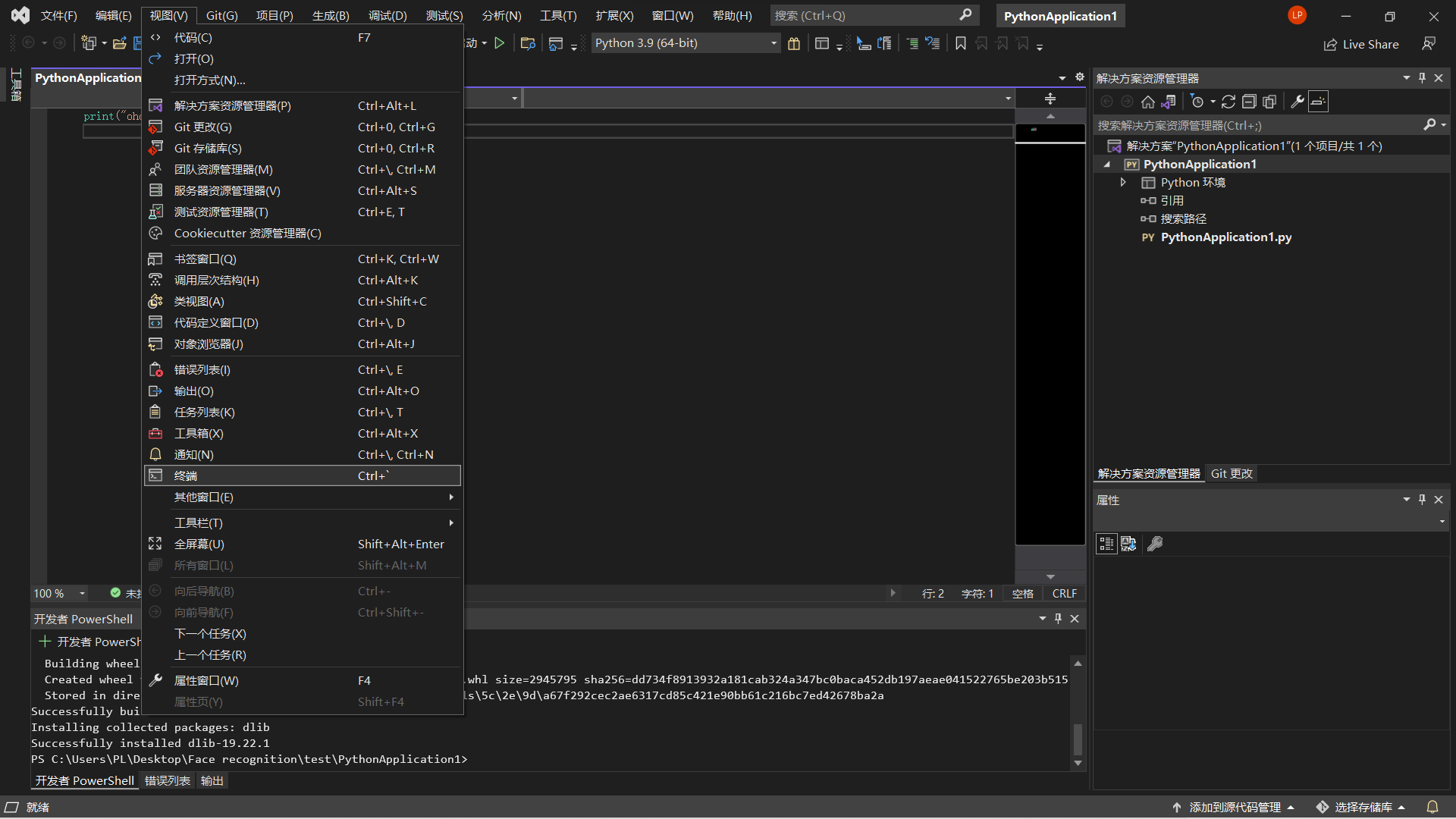Click the notifications bell in the status bar
Screen dimensions: 1456x819
coord(1432,807)
